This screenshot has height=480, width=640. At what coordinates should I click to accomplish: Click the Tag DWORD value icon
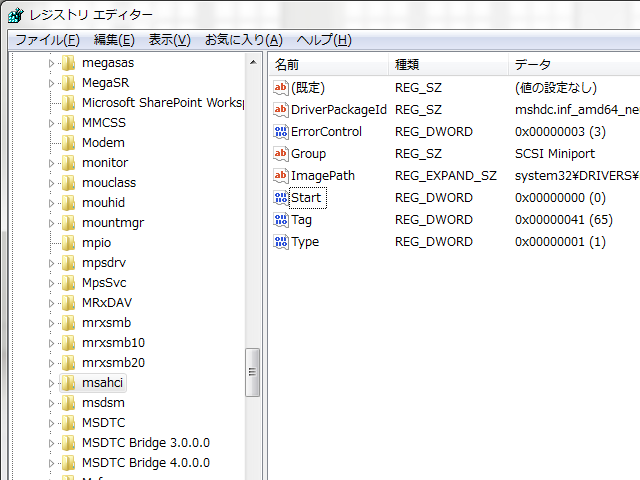pos(280,220)
